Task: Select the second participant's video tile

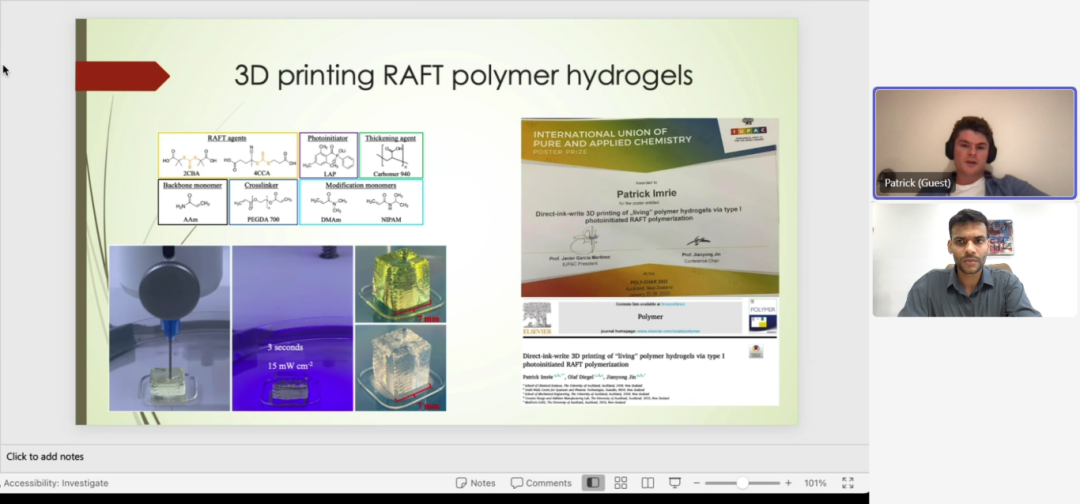Action: point(974,262)
